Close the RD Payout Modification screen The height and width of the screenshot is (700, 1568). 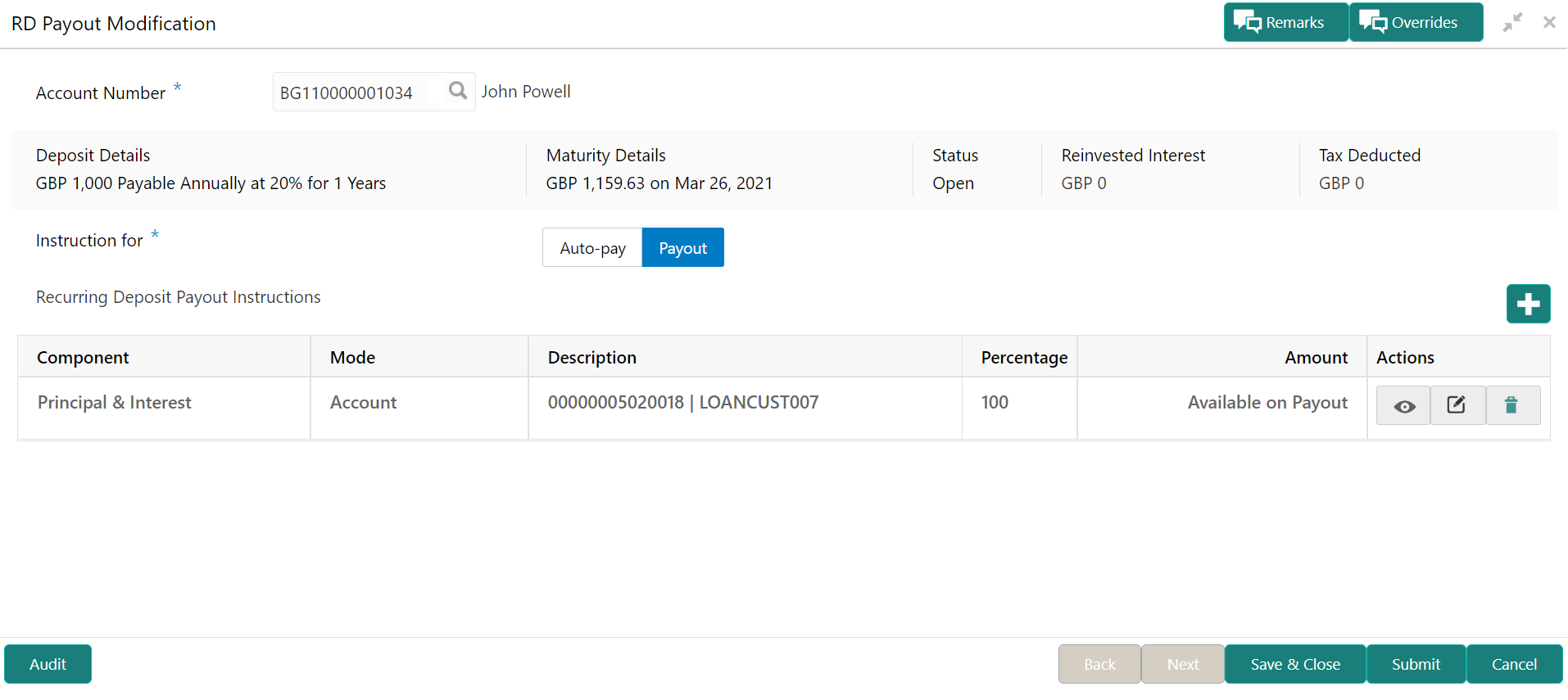[1549, 22]
